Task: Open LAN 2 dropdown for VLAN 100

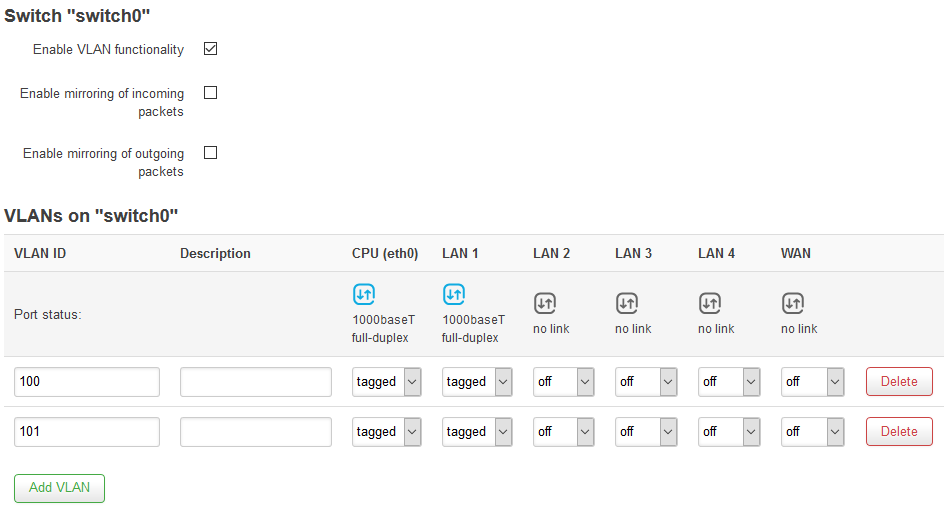Action: click(x=563, y=382)
